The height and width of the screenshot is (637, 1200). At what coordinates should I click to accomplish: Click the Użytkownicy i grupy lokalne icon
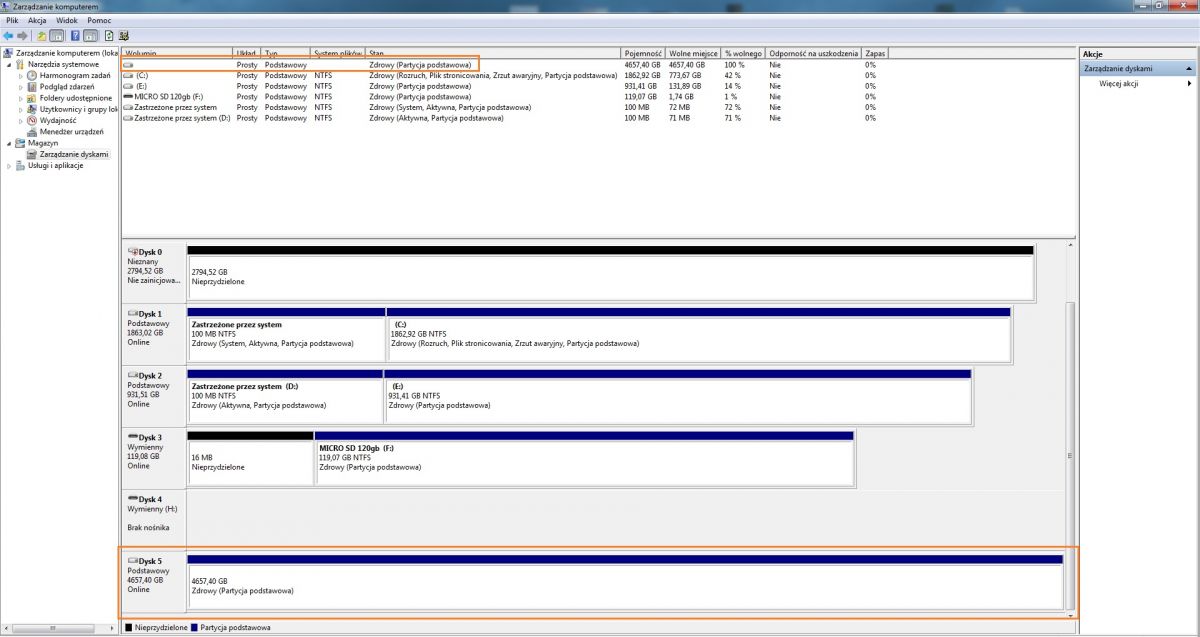(33, 109)
